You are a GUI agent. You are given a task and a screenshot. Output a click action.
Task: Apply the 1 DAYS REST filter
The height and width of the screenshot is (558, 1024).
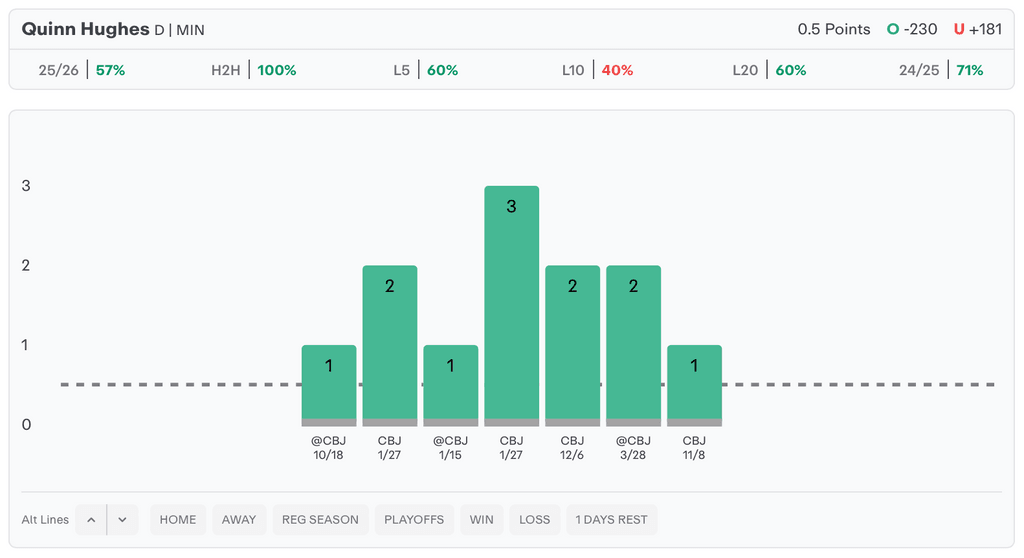click(611, 520)
